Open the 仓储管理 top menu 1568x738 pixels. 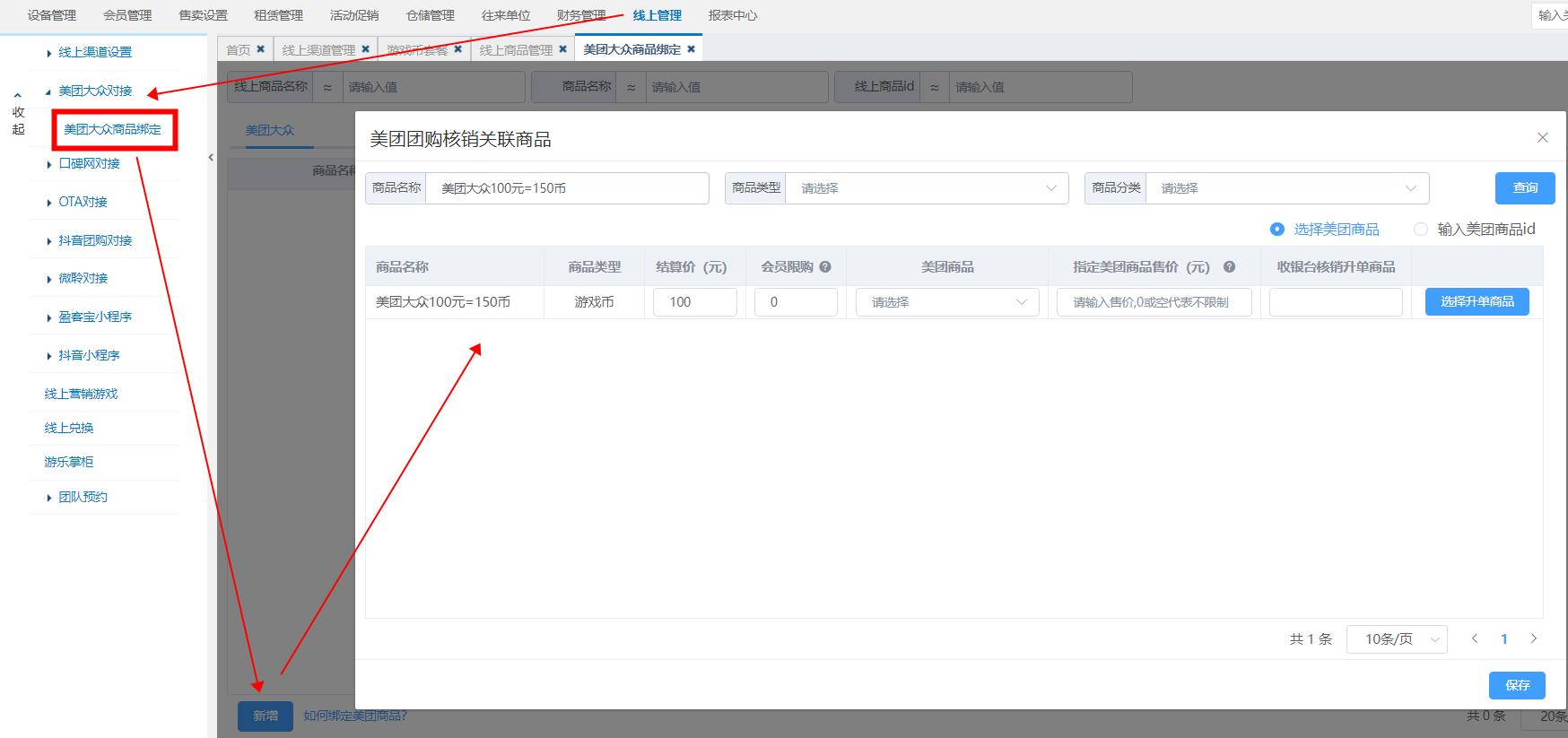pyautogui.click(x=431, y=15)
